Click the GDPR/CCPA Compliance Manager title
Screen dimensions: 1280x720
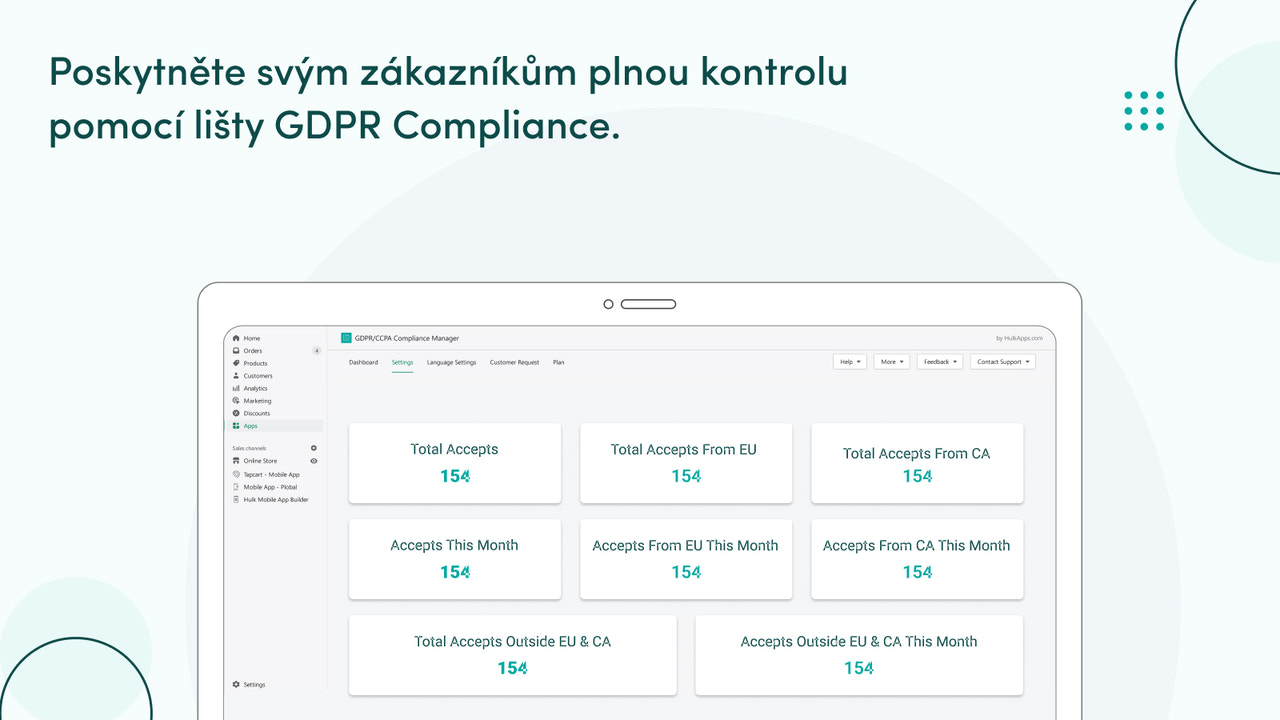[407, 338]
